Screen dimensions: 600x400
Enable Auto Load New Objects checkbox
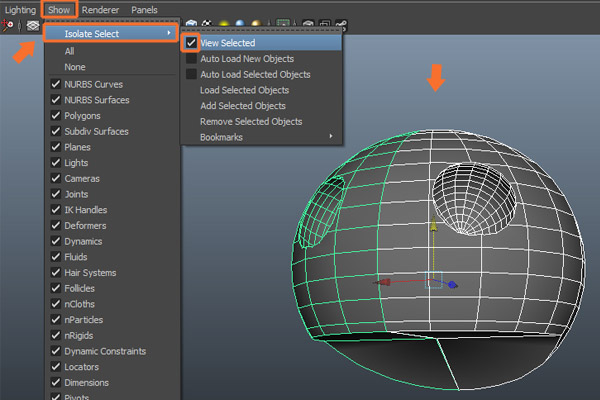[191, 59]
